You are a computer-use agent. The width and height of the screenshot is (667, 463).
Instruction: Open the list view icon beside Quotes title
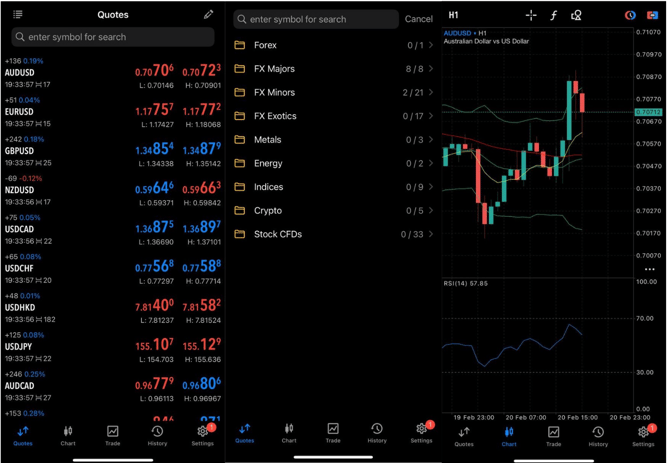tap(18, 15)
